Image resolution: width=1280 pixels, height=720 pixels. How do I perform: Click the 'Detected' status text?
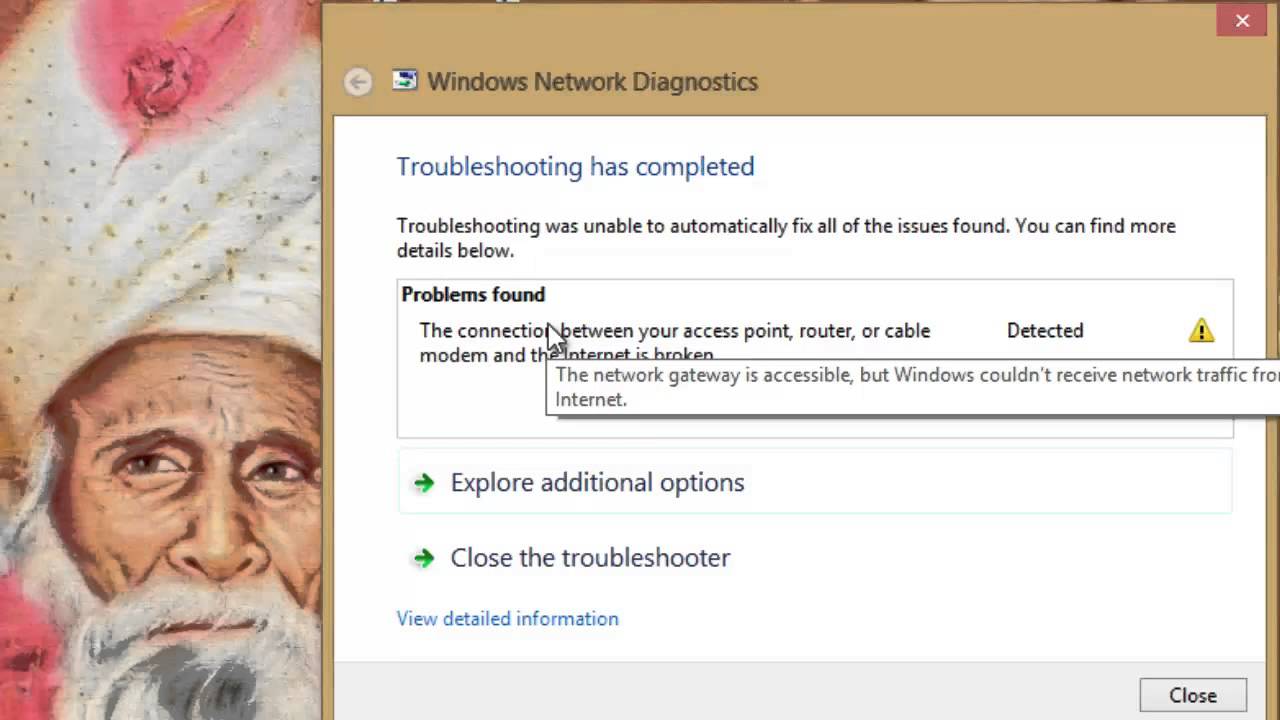[x=1045, y=331]
